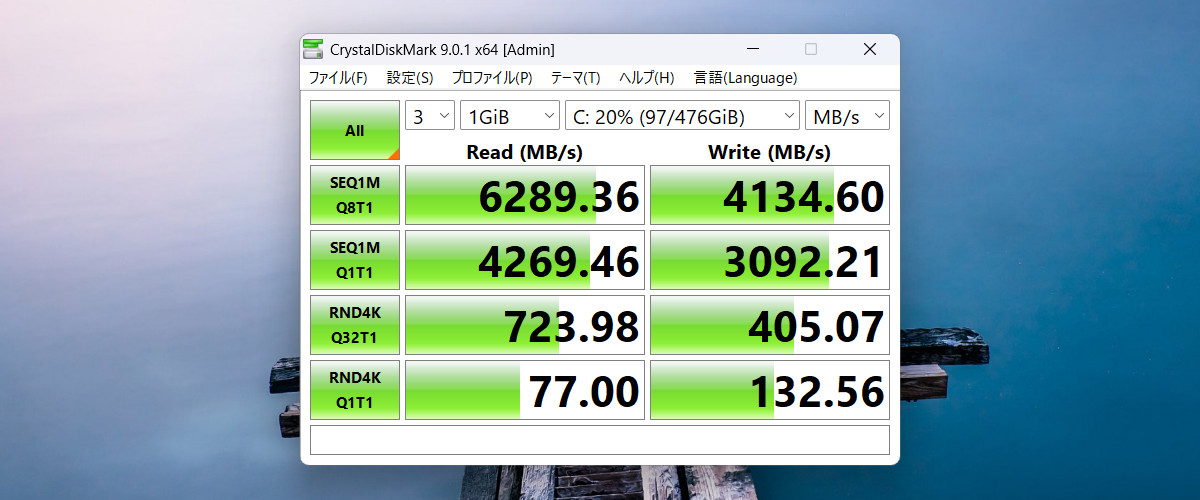Click the 4134.60 sequential write result

(x=770, y=195)
